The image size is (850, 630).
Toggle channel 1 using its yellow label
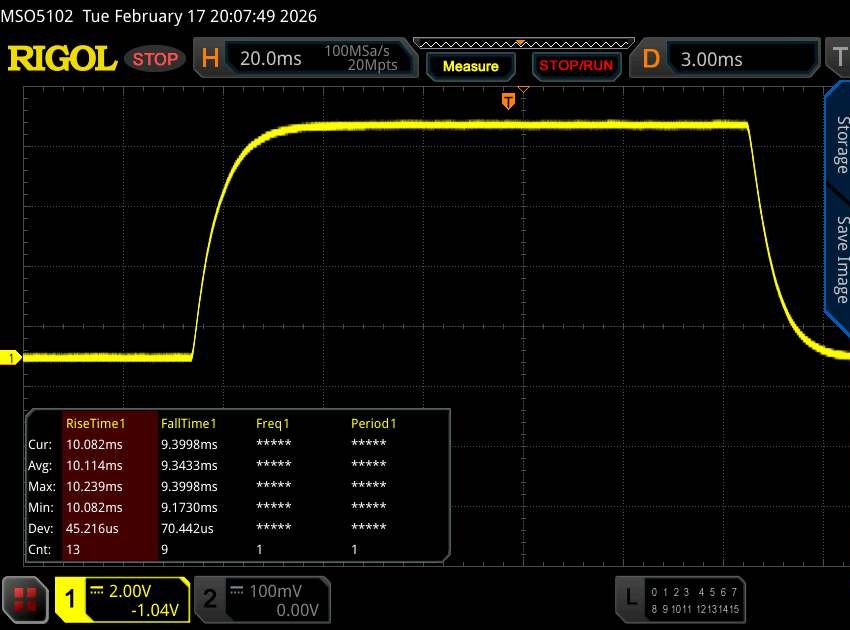(71, 599)
